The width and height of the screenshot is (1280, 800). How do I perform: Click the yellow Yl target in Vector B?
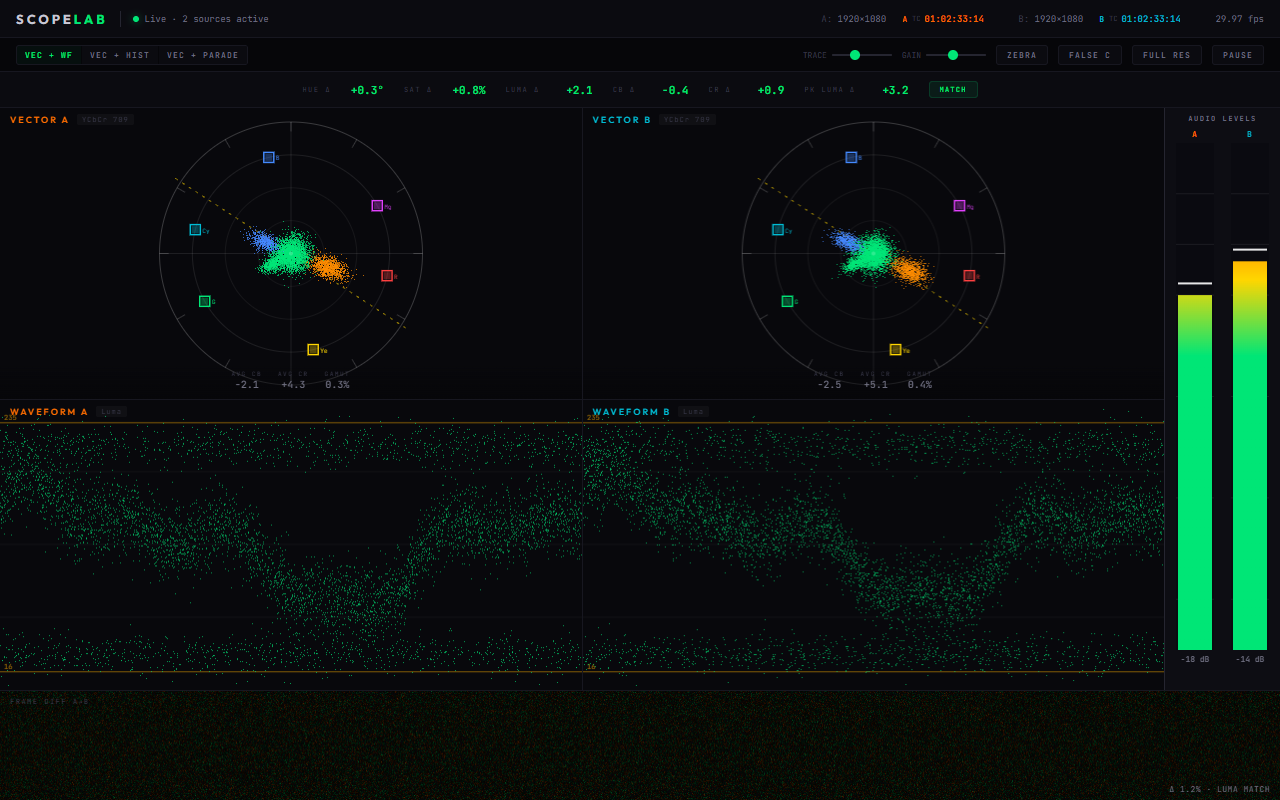coord(895,350)
